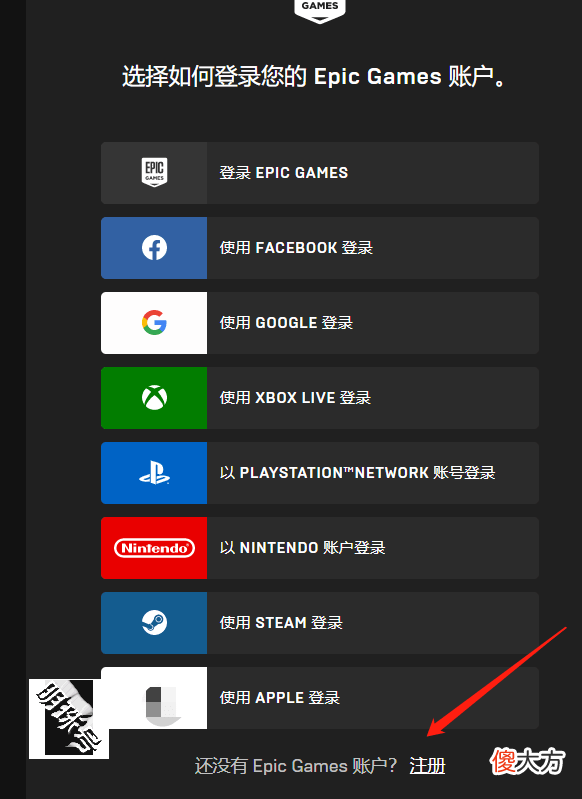Click the Epic Games shield icon
Viewport: 582px width, 799px height.
pos(154,172)
